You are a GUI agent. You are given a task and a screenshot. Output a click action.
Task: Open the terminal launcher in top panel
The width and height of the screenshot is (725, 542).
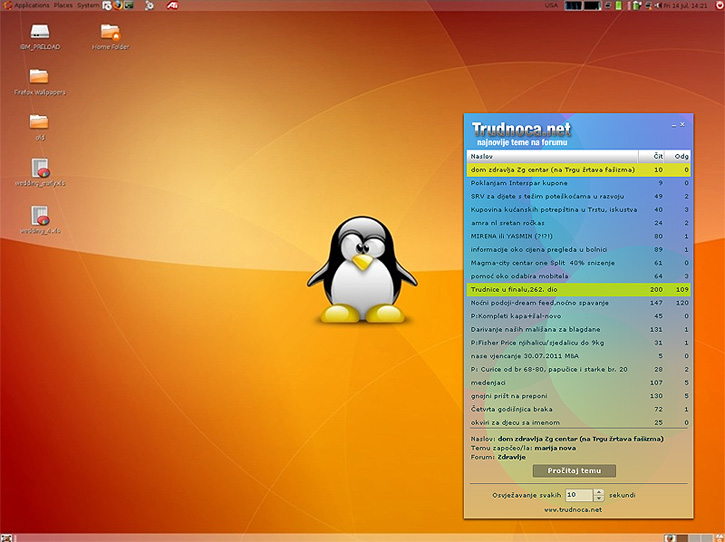(129, 6)
